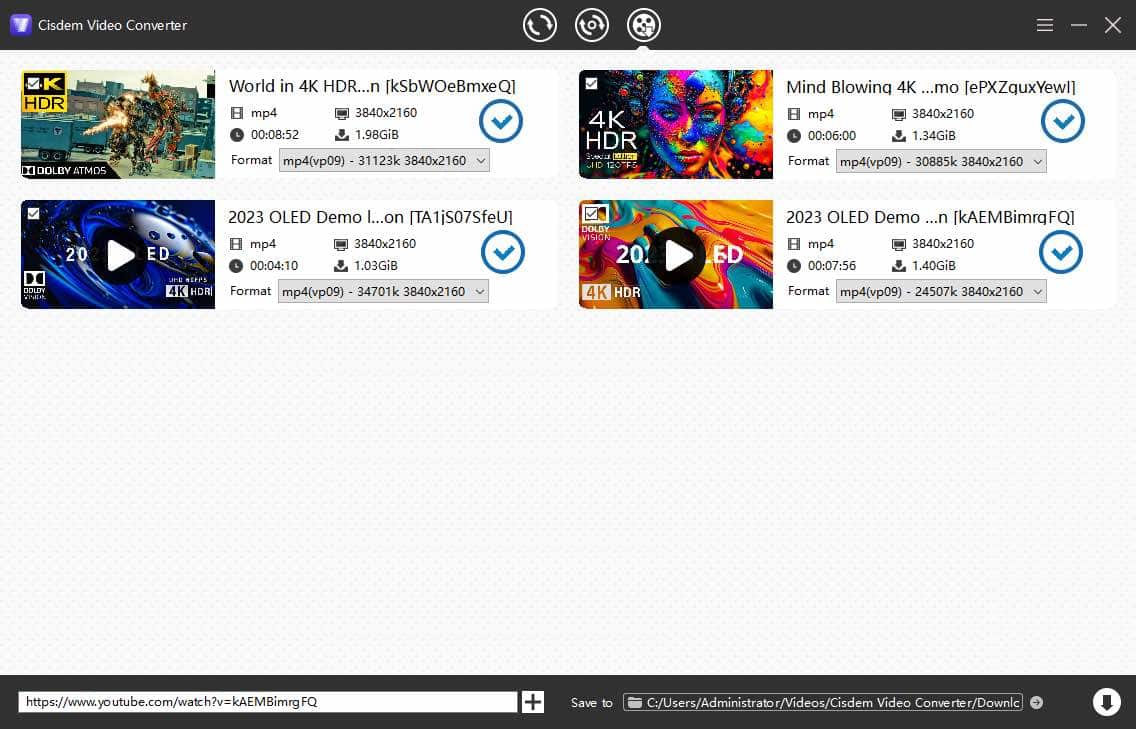1136x729 pixels.
Task: Play the OLED Demo kAEMBimrgFQ video preview
Action: pos(676,255)
